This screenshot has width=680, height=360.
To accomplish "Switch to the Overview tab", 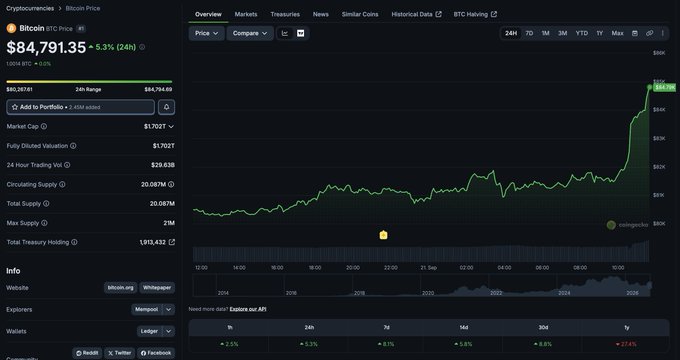I will 208,14.
